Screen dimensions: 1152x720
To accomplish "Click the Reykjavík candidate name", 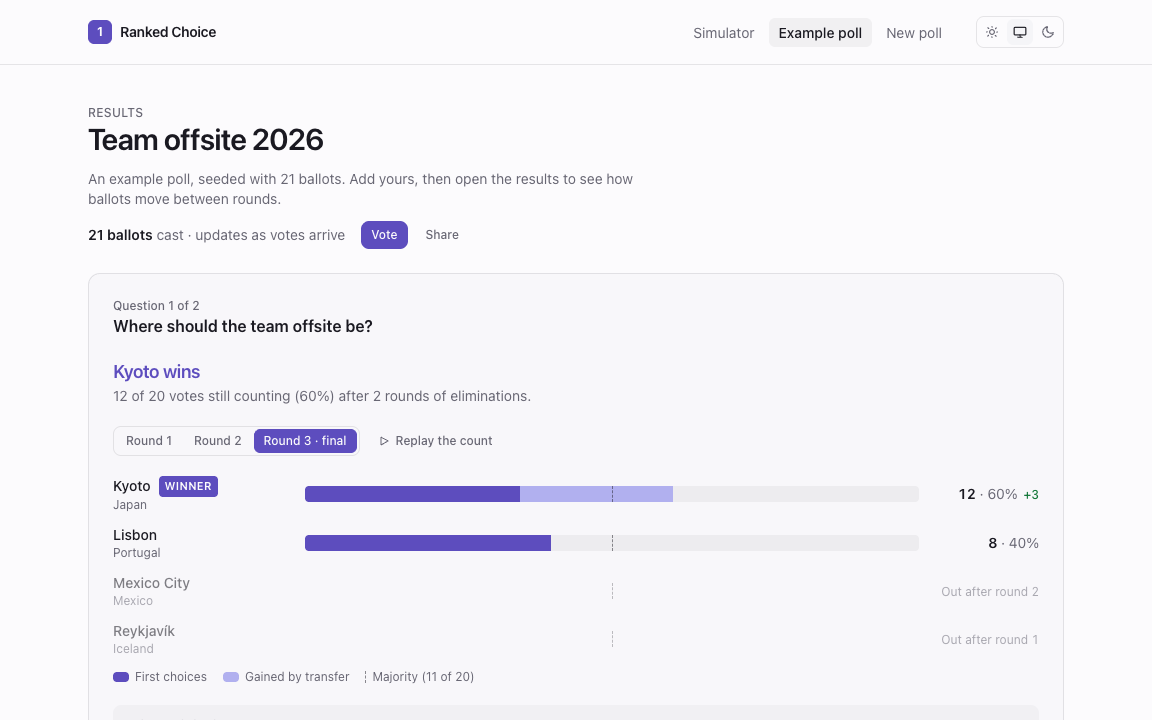I will (144, 631).
